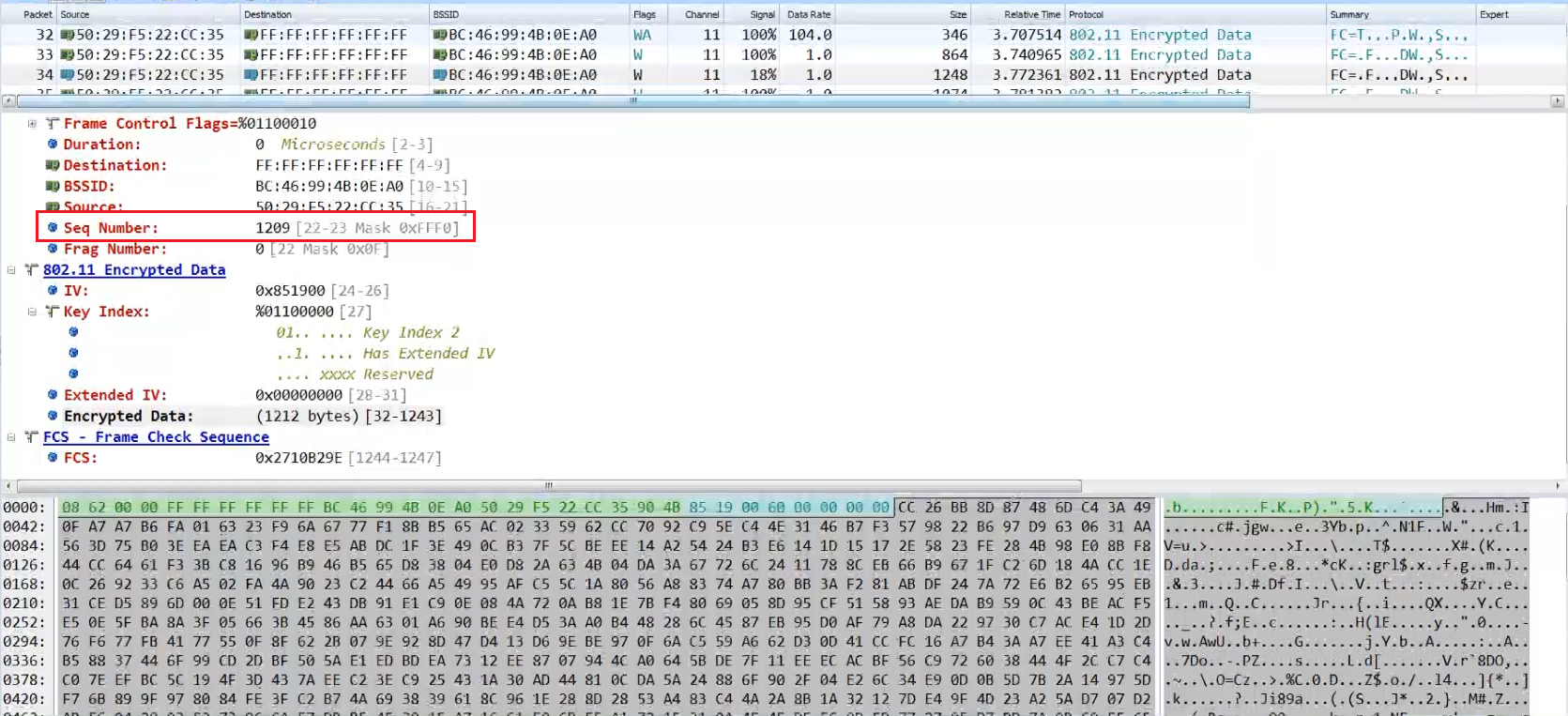Image resolution: width=1568 pixels, height=716 pixels.
Task: Click the hex view horizontal scrollbar
Action: [x=548, y=486]
